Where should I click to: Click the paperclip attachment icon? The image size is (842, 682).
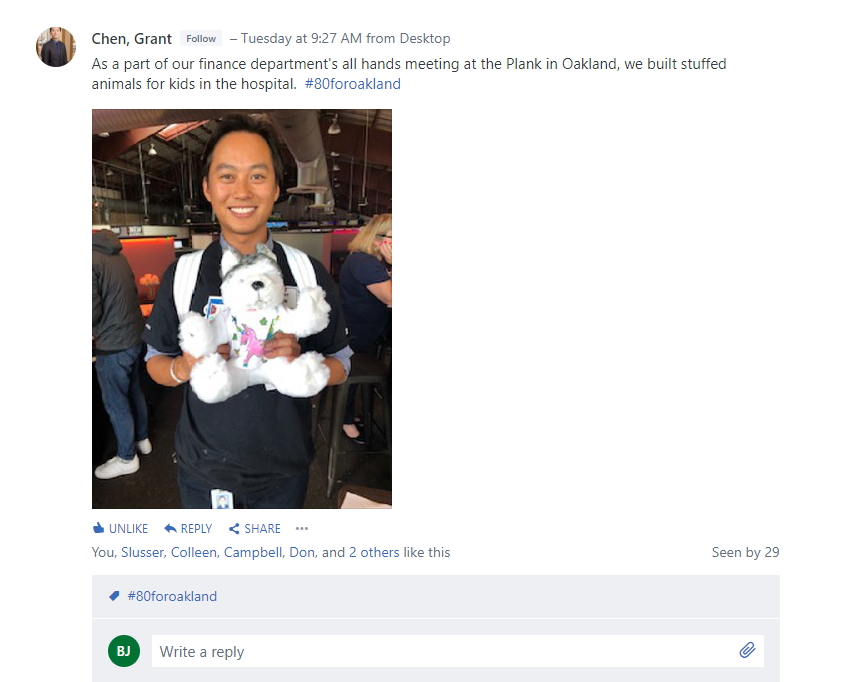pyautogui.click(x=747, y=650)
